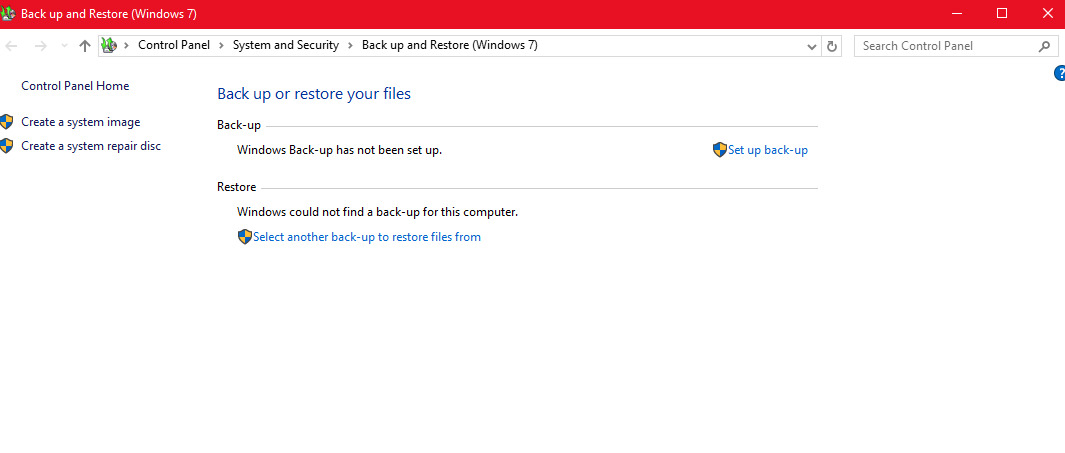Click the window title bar app icon

[9, 14]
